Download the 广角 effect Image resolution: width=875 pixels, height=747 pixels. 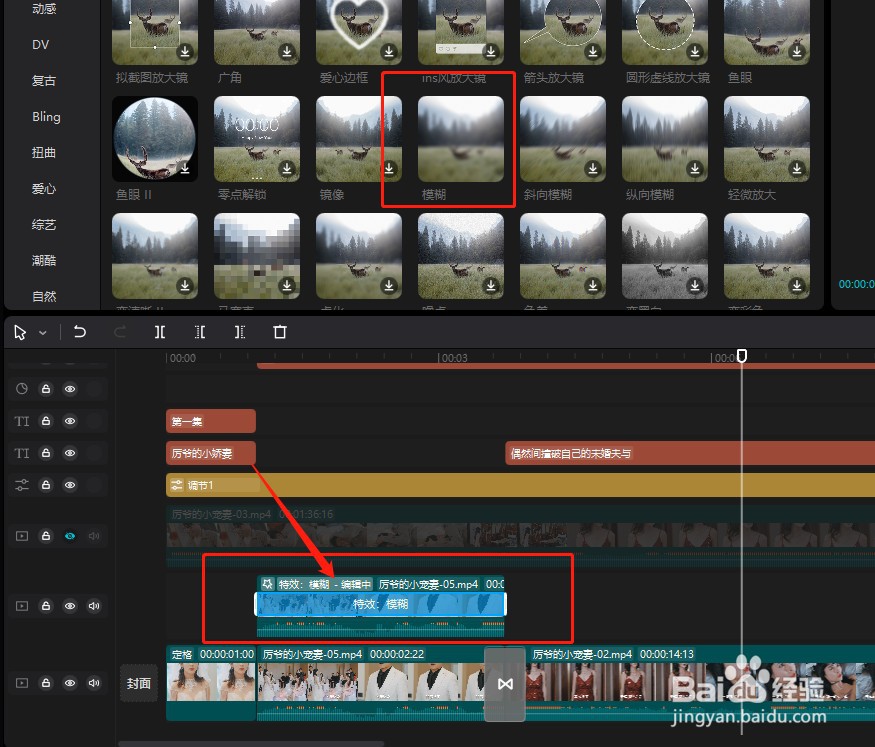click(x=287, y=51)
